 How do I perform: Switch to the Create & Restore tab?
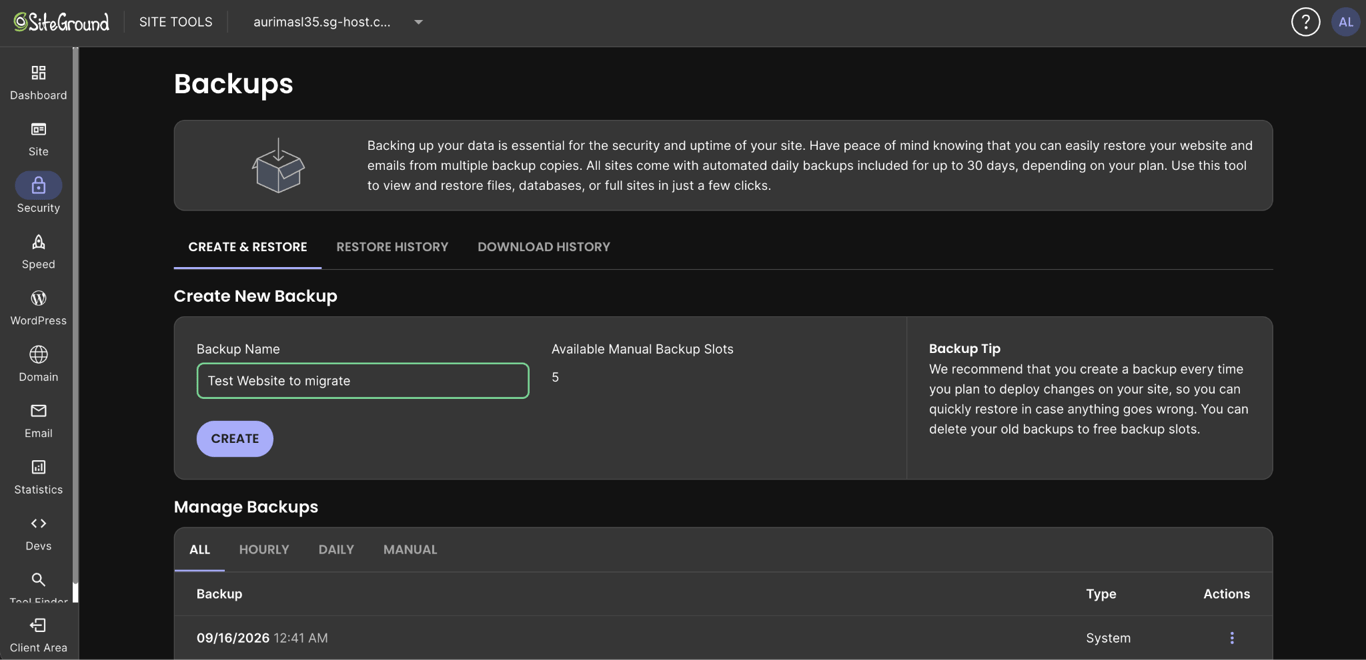pos(248,247)
